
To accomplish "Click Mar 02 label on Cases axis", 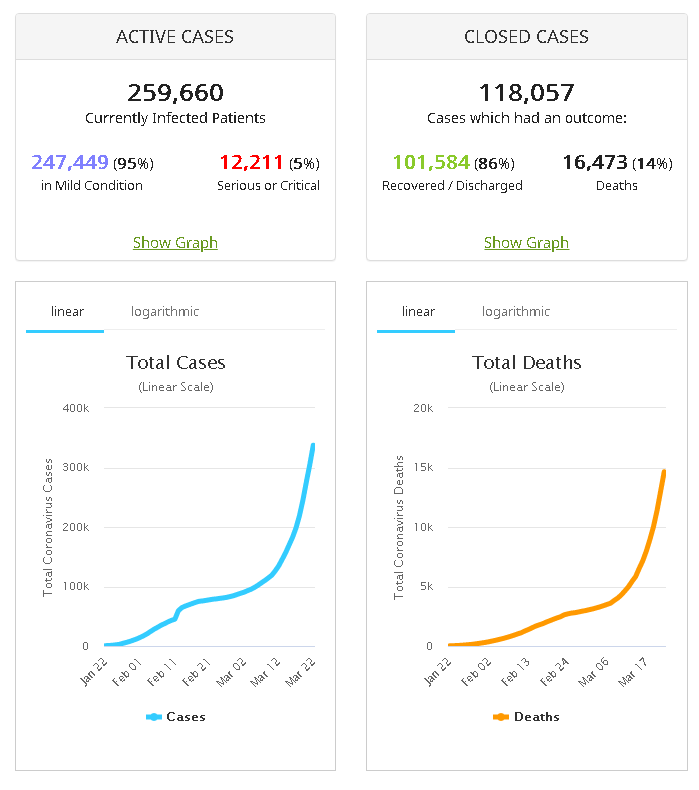I will (231, 672).
